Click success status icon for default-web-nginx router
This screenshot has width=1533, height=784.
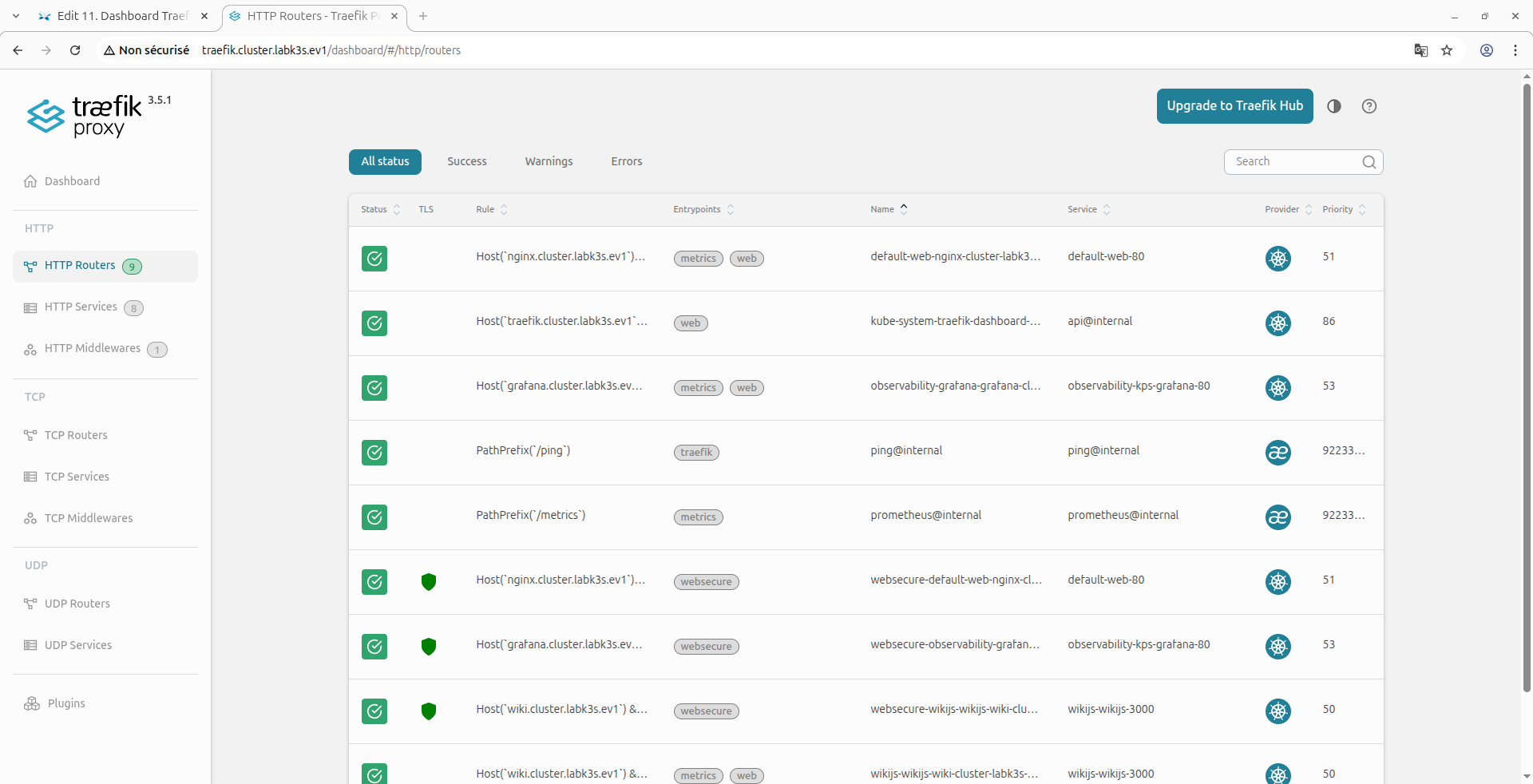point(374,259)
